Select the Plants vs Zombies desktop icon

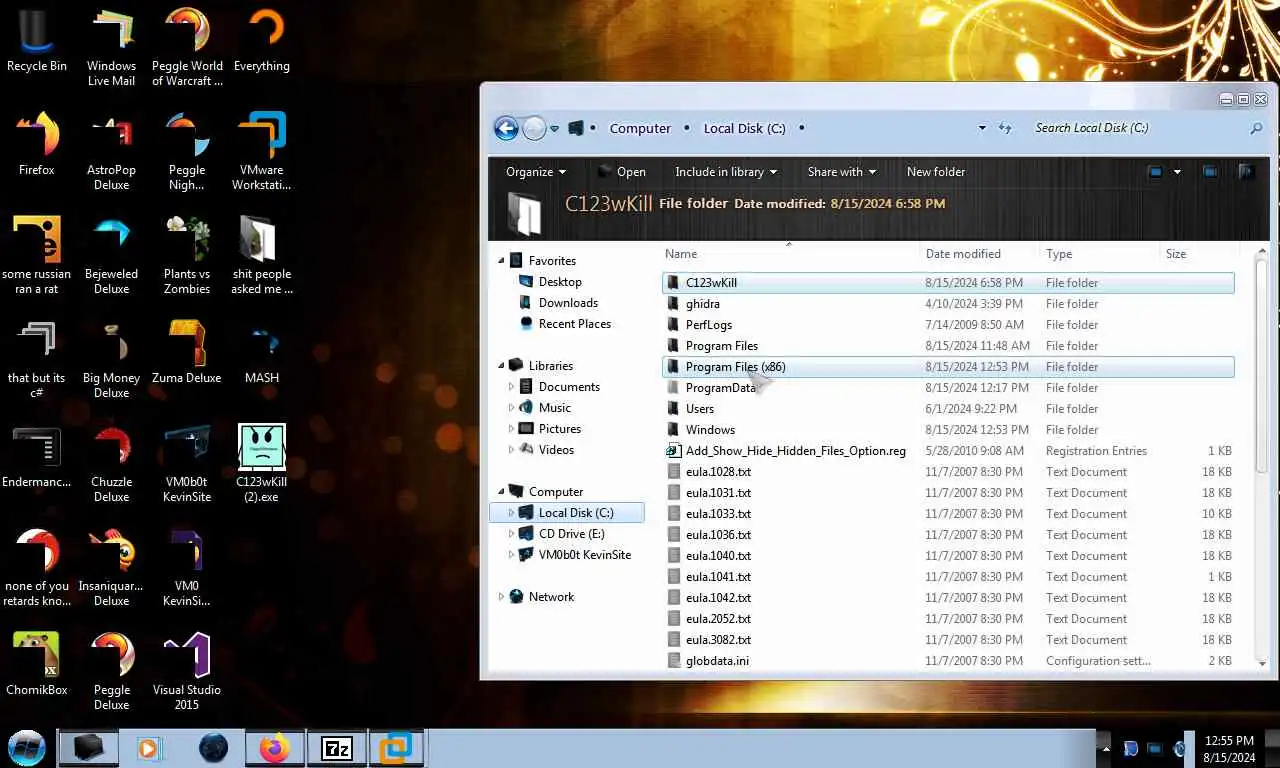187,256
